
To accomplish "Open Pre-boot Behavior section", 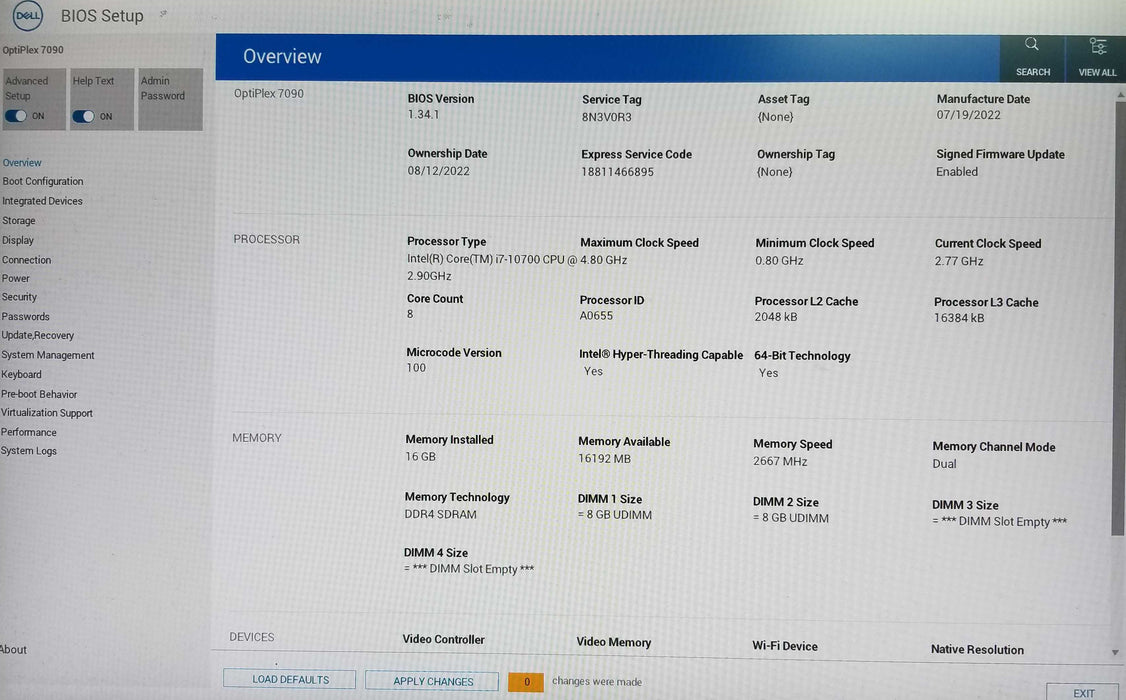I will 39,393.
